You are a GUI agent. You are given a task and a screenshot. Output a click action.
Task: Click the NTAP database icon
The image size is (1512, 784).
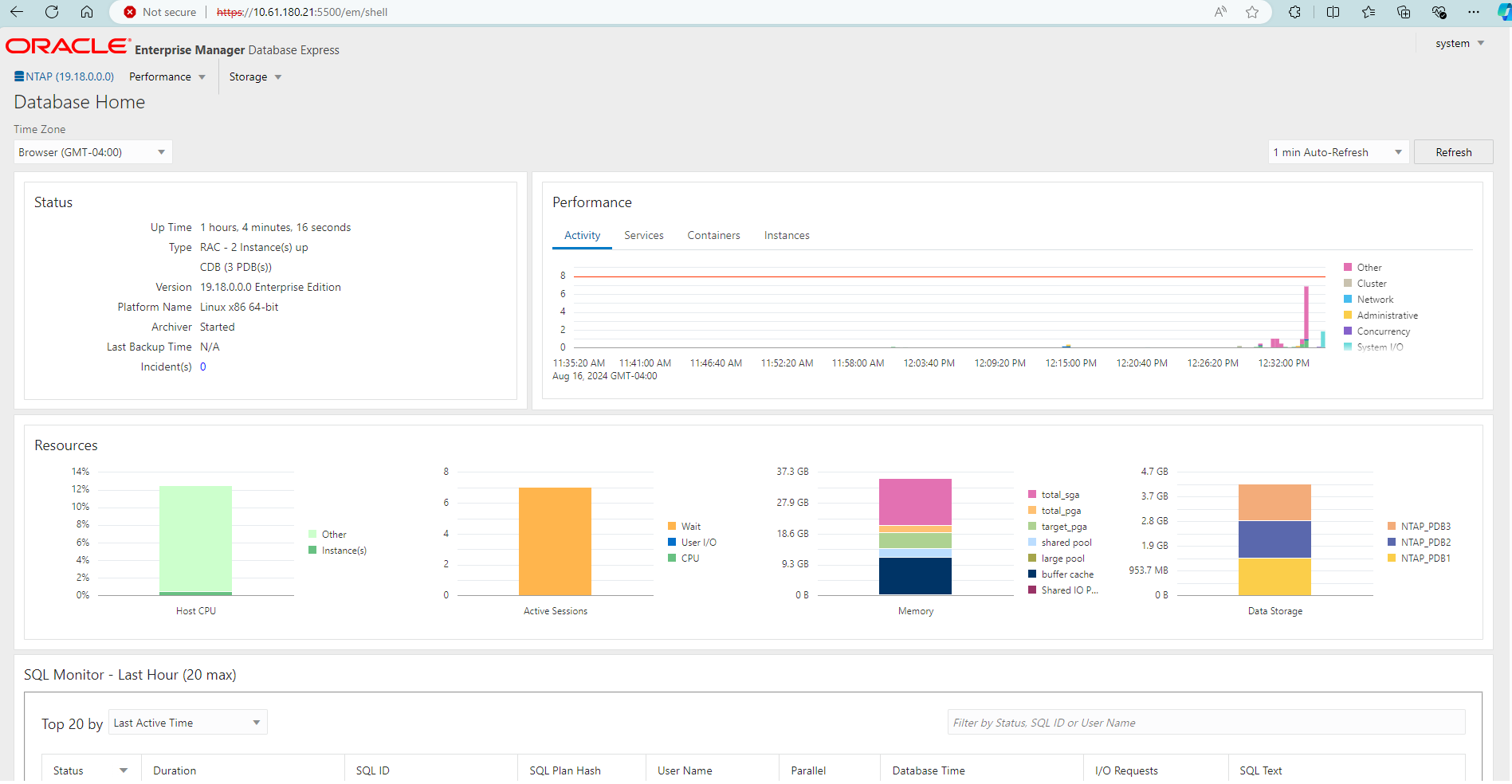pos(19,76)
